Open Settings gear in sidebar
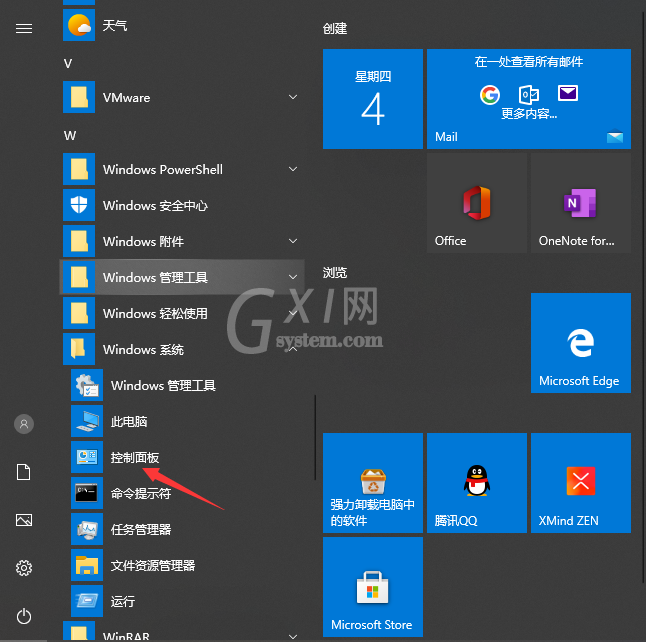This screenshot has height=642, width=646. [x=24, y=568]
